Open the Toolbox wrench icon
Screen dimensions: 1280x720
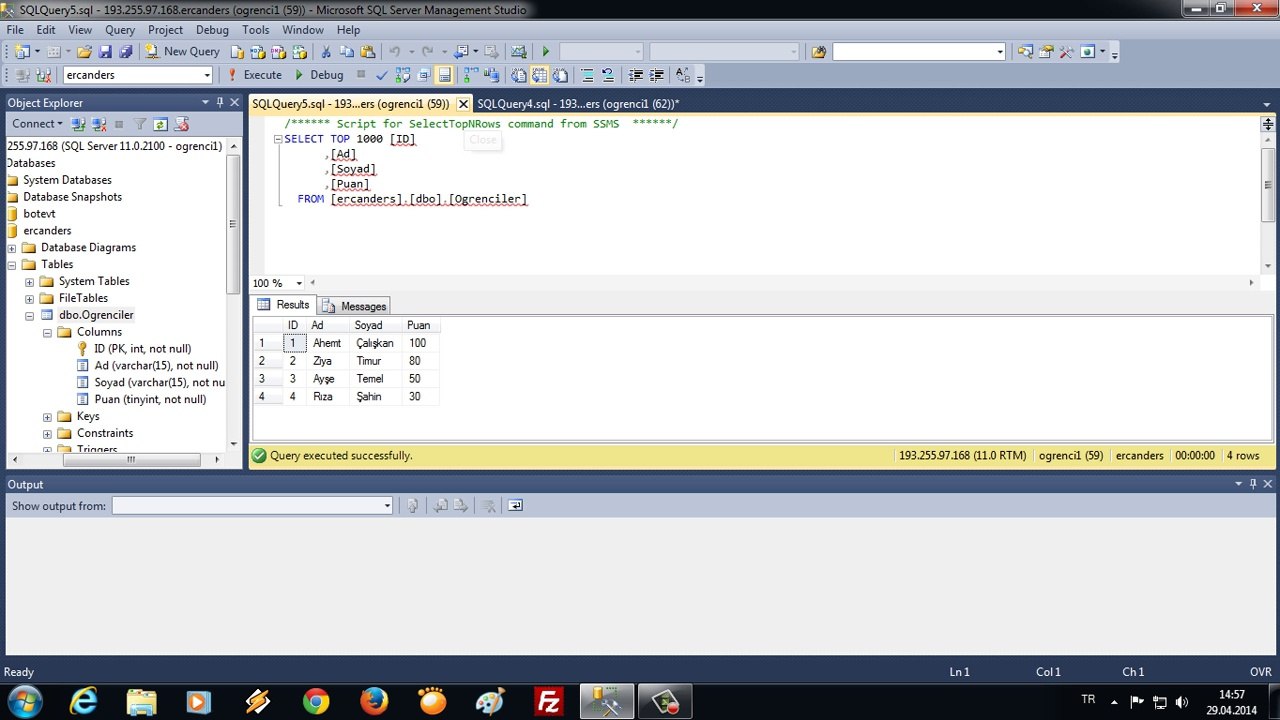coord(1067,51)
